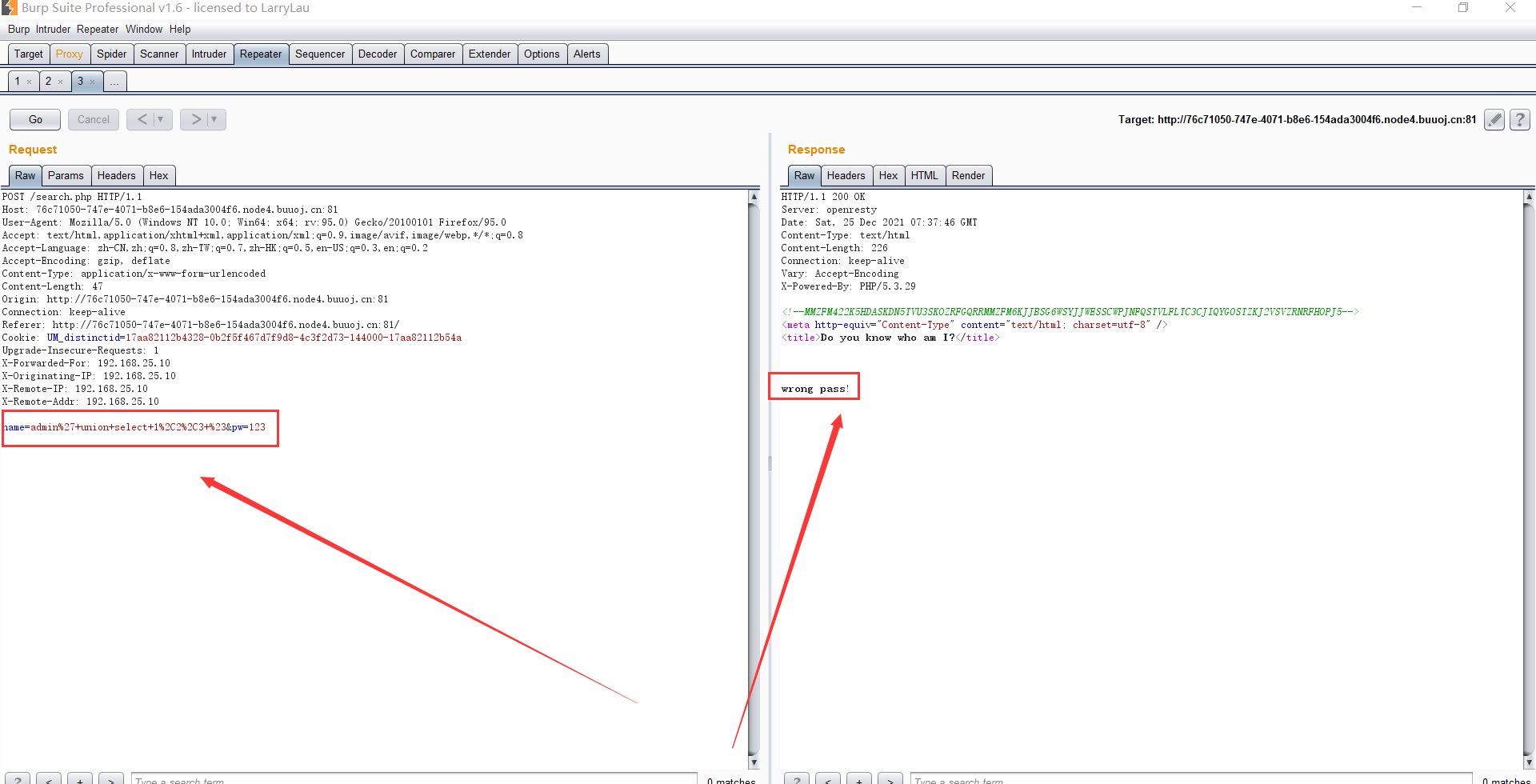1536x784 pixels.
Task: Select the response Render view tab
Action: click(x=969, y=176)
